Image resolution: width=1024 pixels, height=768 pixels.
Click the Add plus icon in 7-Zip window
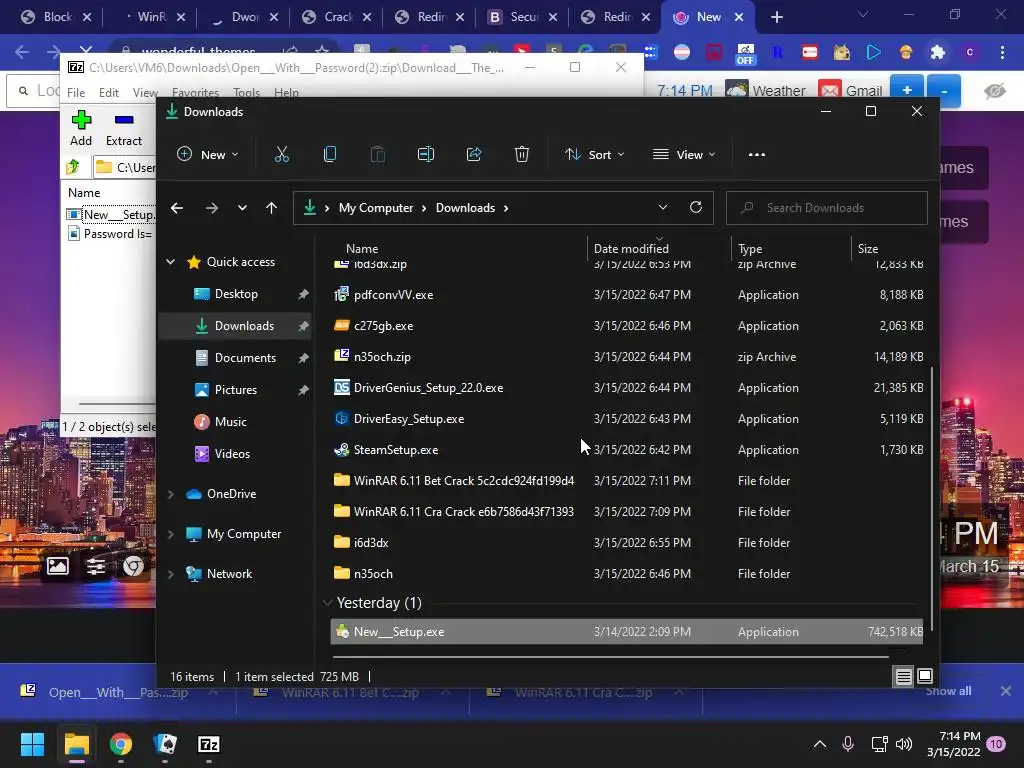81,120
